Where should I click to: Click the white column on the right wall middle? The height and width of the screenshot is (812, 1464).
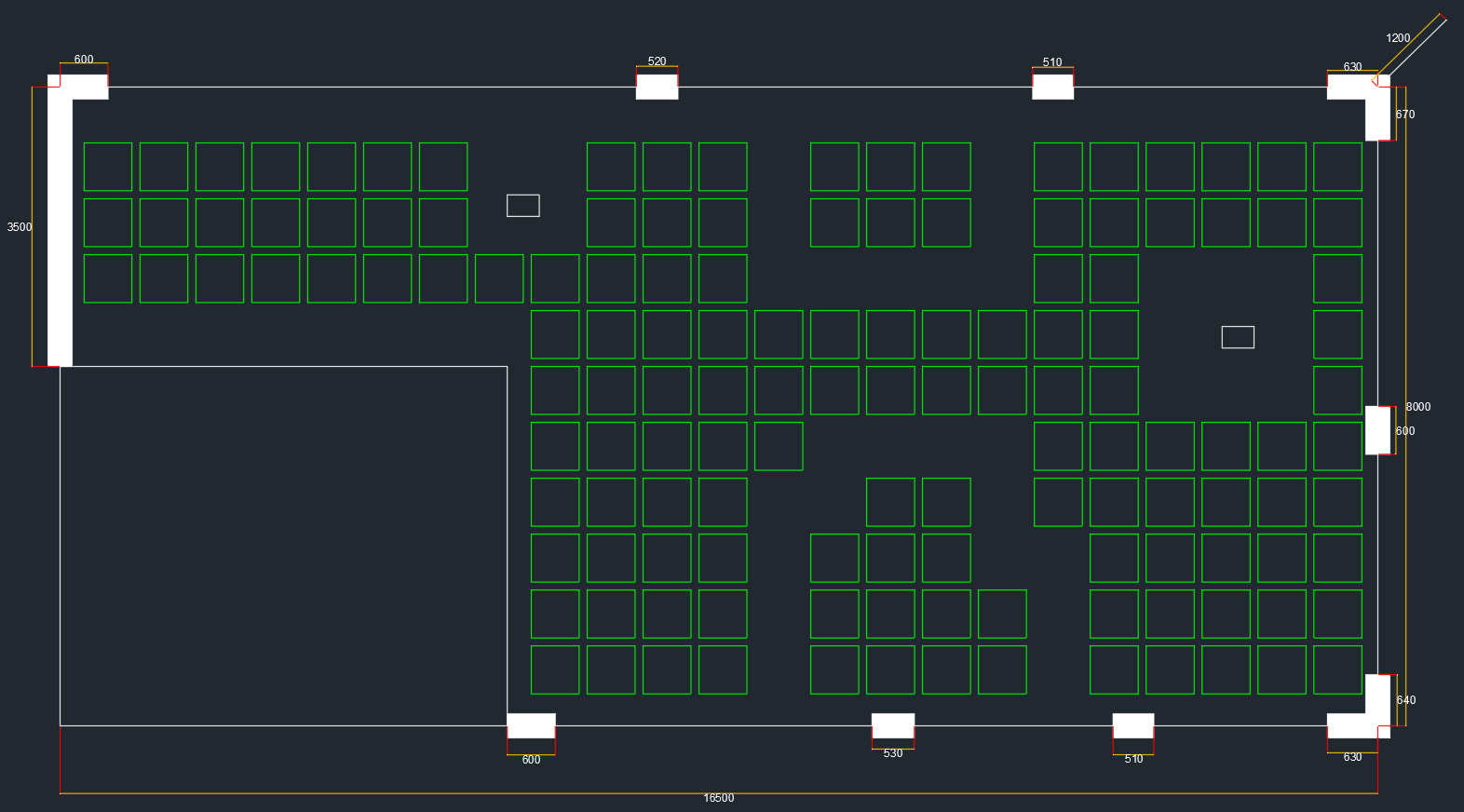point(1377,430)
